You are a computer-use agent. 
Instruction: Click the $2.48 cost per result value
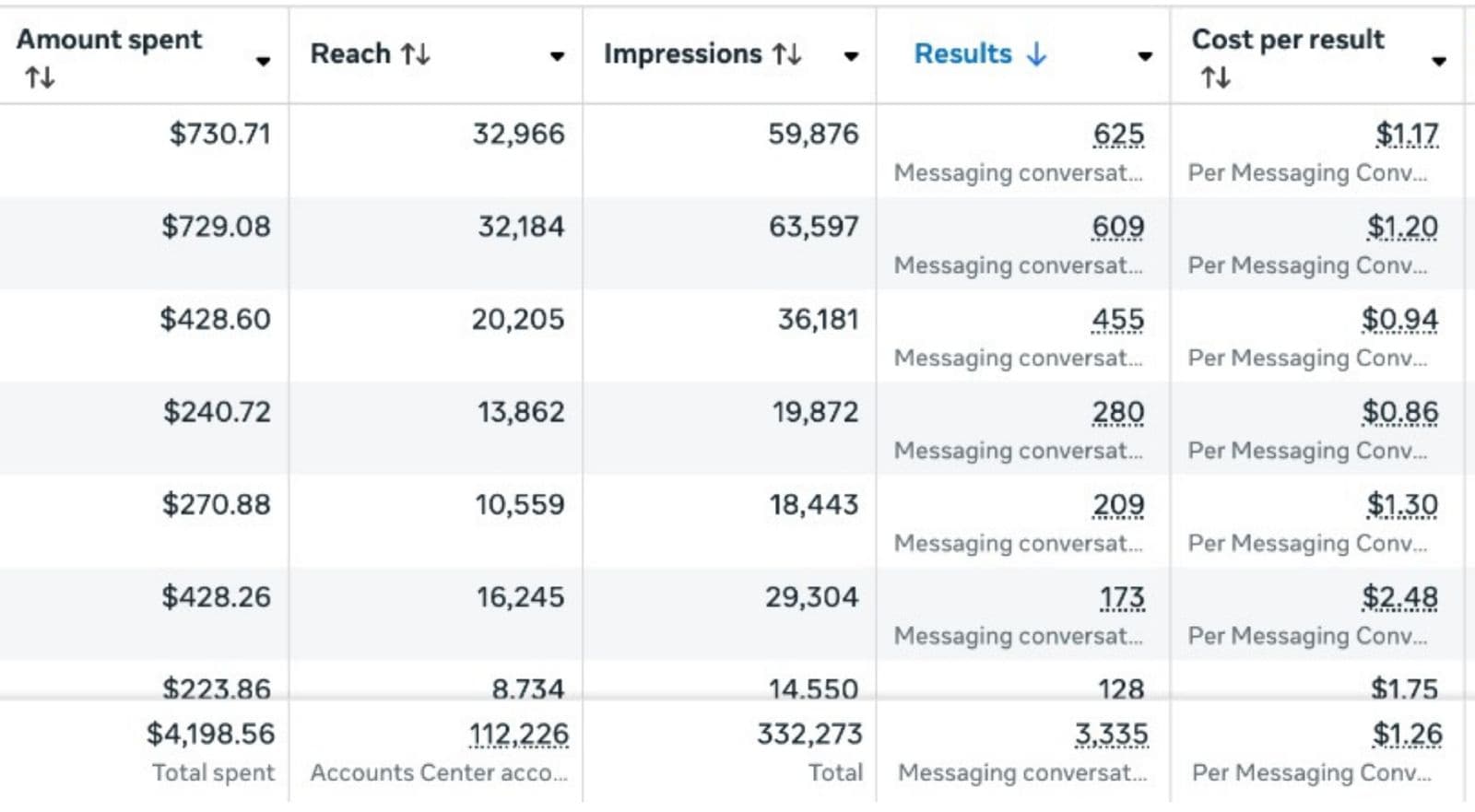[1399, 597]
